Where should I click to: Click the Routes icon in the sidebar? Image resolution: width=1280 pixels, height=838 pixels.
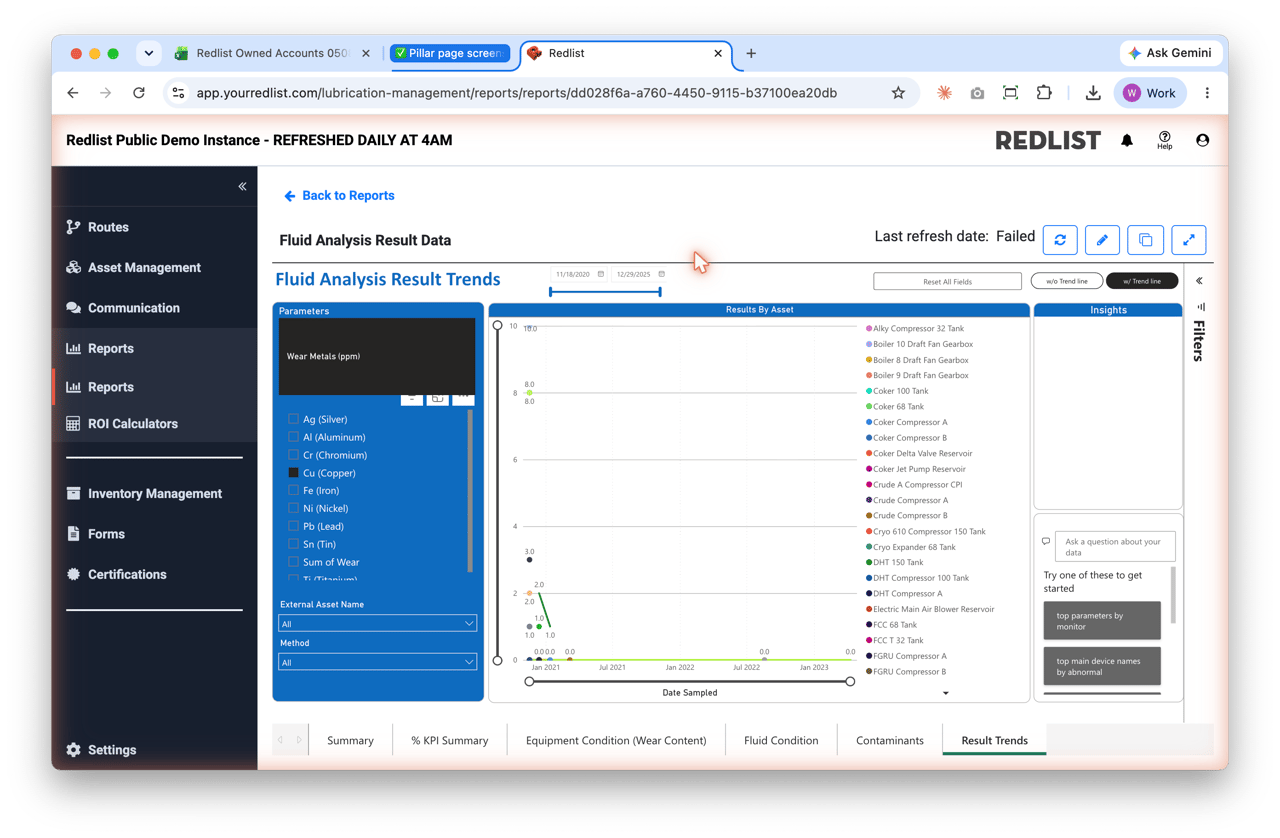(73, 227)
